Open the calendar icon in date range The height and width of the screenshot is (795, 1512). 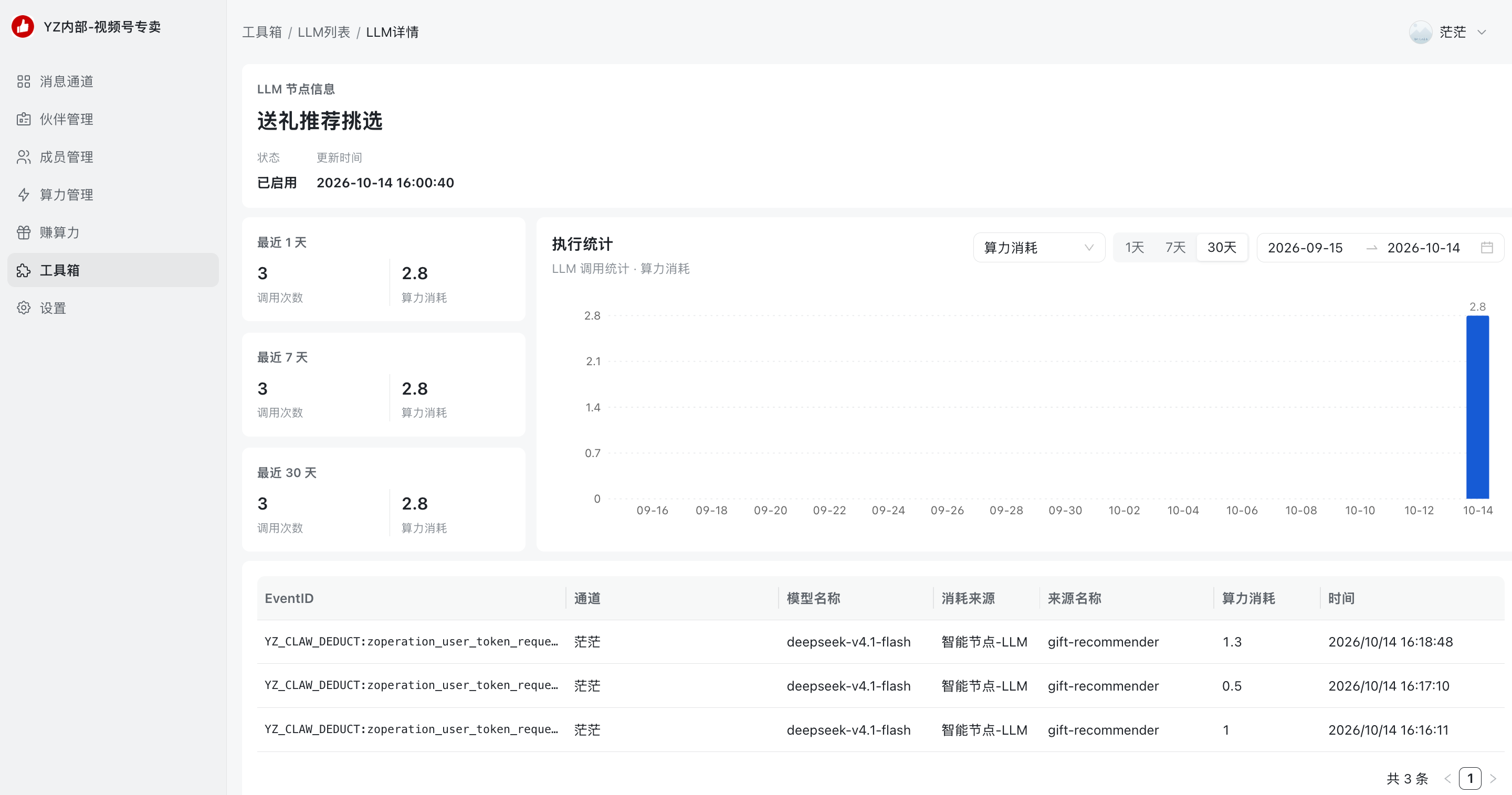(x=1487, y=248)
